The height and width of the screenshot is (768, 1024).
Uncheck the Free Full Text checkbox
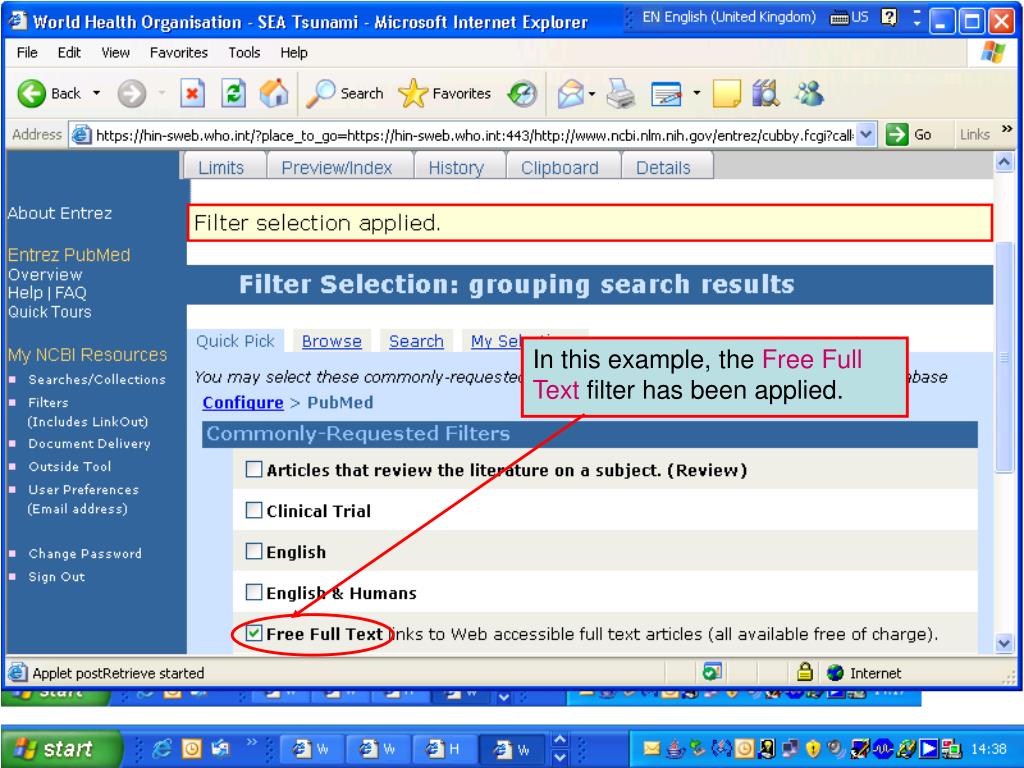coord(254,633)
